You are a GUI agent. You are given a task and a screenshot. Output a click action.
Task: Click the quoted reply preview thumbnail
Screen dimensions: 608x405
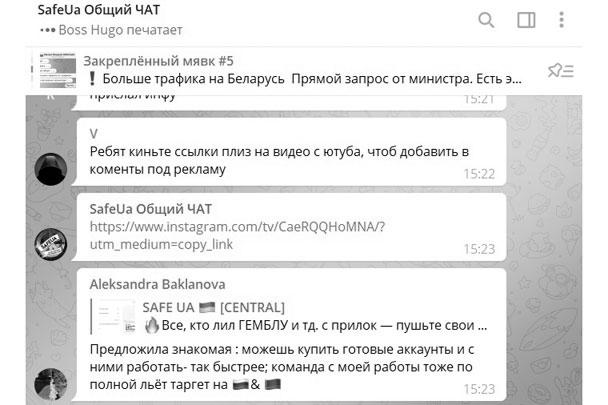(116, 317)
